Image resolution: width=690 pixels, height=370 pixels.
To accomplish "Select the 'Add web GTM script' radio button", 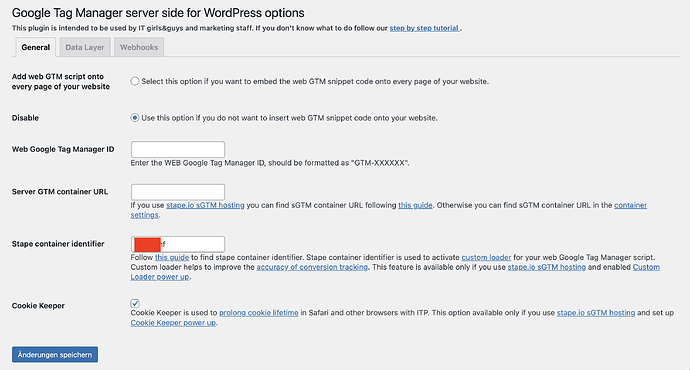I will 135,81.
